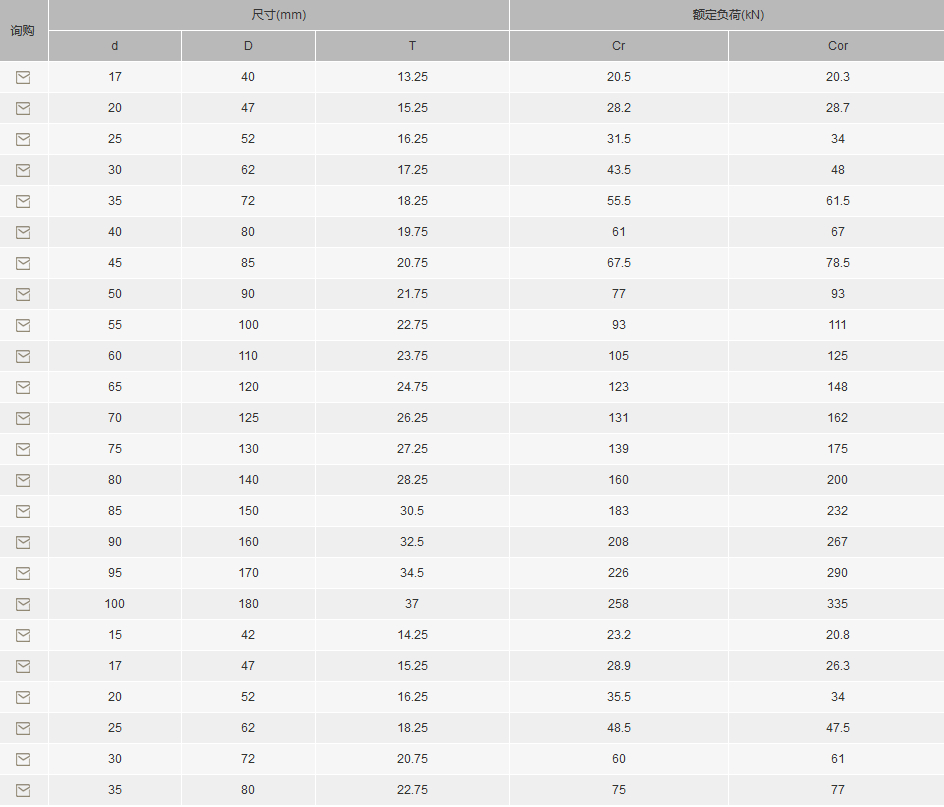Click envelope icon in d 35 D 80 row

coord(23,791)
